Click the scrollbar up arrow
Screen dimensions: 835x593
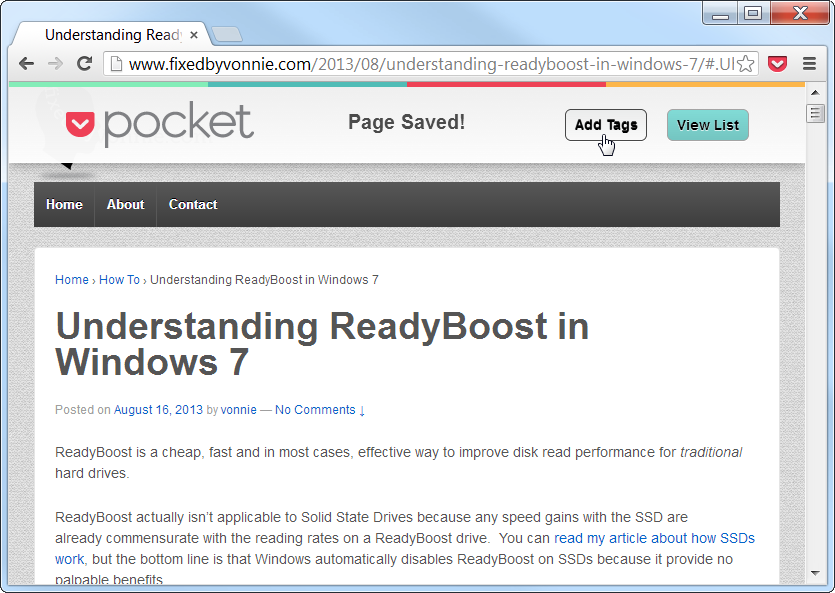pyautogui.click(x=815, y=93)
